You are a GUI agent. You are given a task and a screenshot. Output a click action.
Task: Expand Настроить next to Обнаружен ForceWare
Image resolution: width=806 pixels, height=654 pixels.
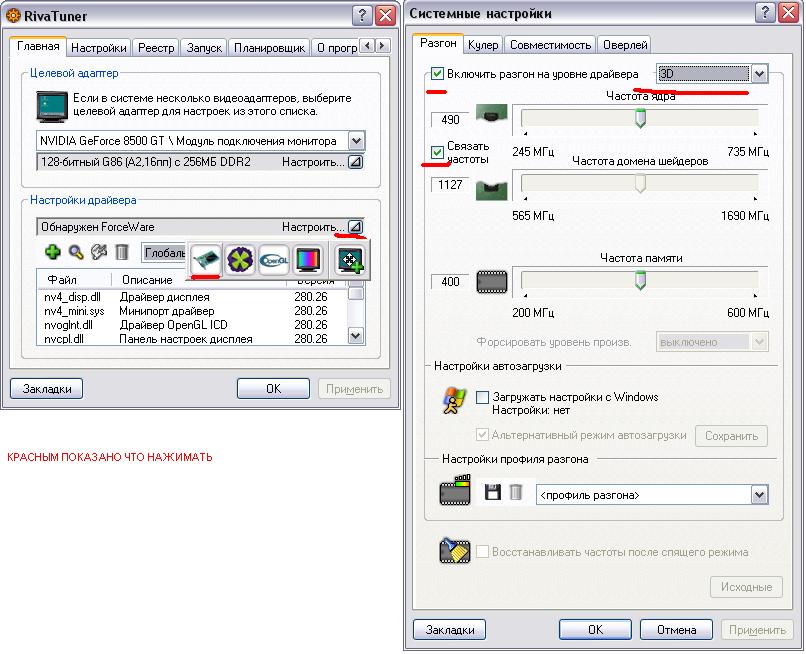(x=355, y=227)
